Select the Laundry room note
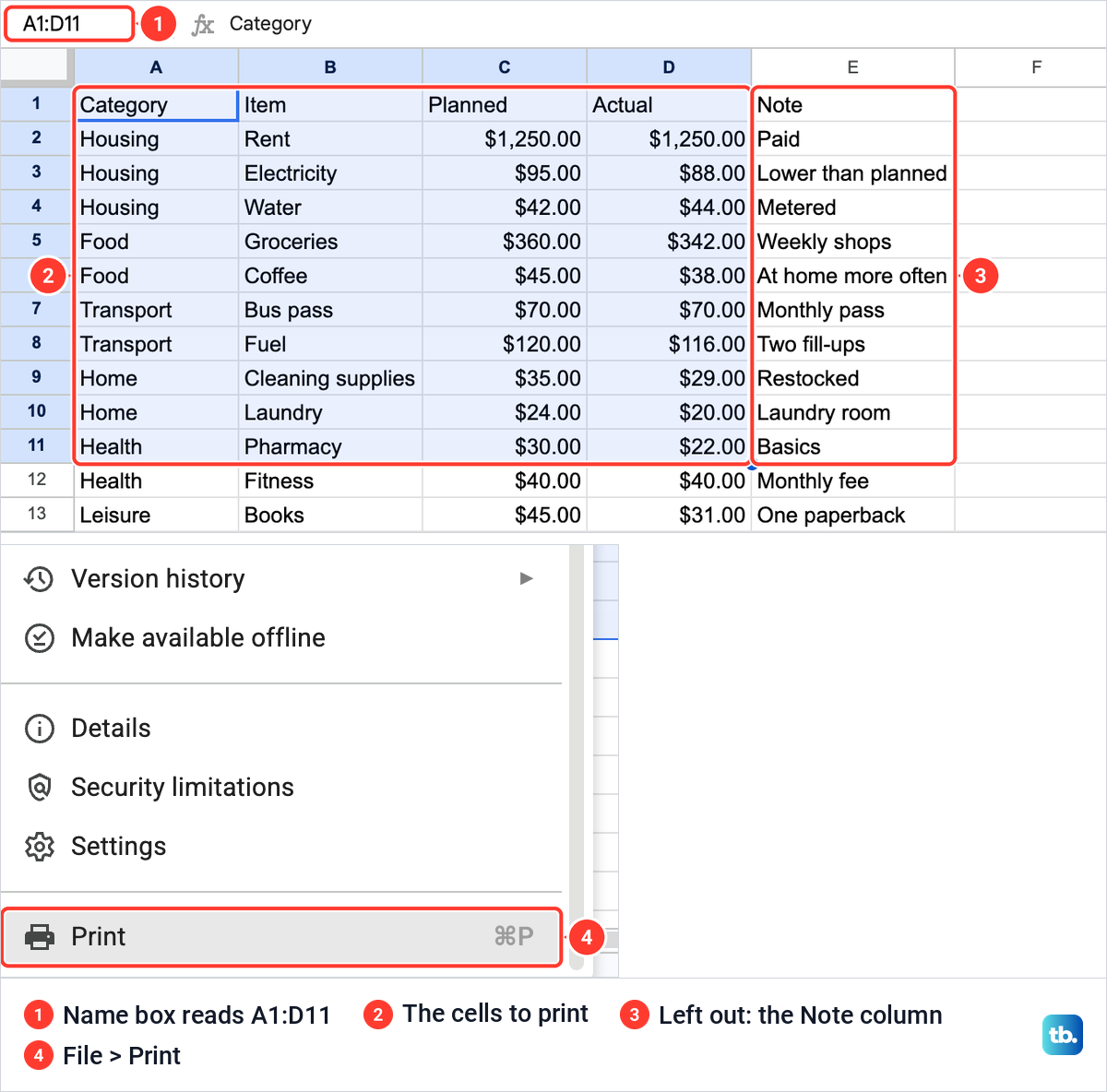The height and width of the screenshot is (1092, 1107). coord(852,411)
